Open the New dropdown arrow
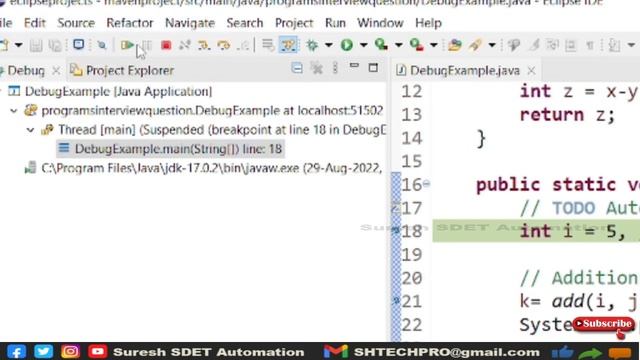640x360 pixels. click(18, 45)
